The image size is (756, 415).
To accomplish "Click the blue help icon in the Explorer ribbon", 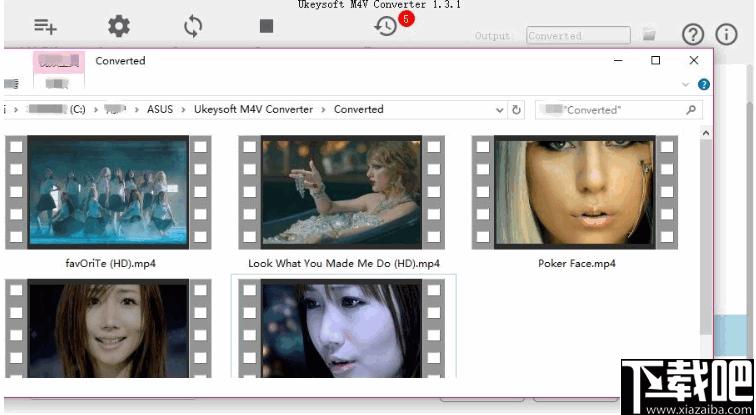I will (x=703, y=85).
